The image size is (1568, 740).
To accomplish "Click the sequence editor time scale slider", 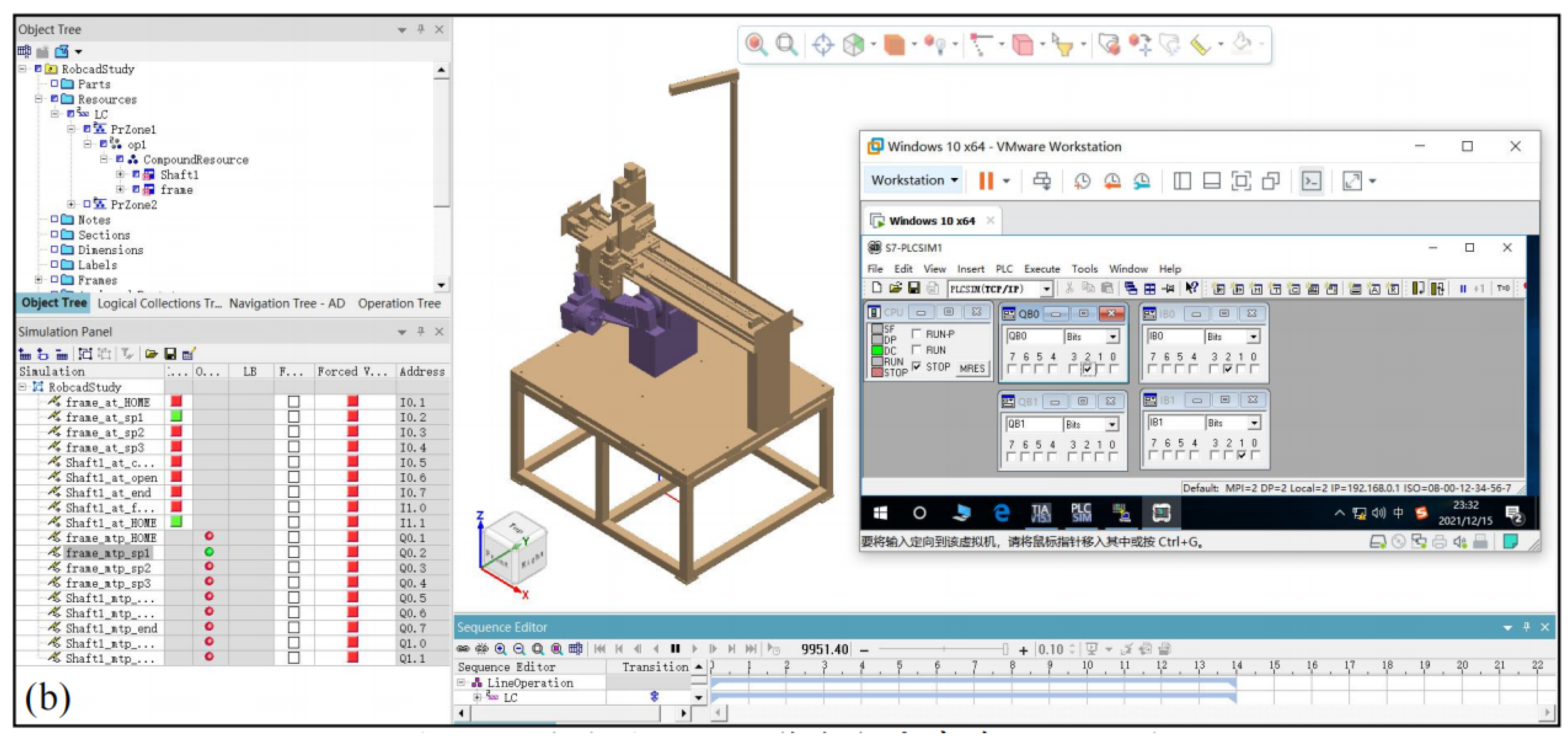I will click(x=1005, y=649).
